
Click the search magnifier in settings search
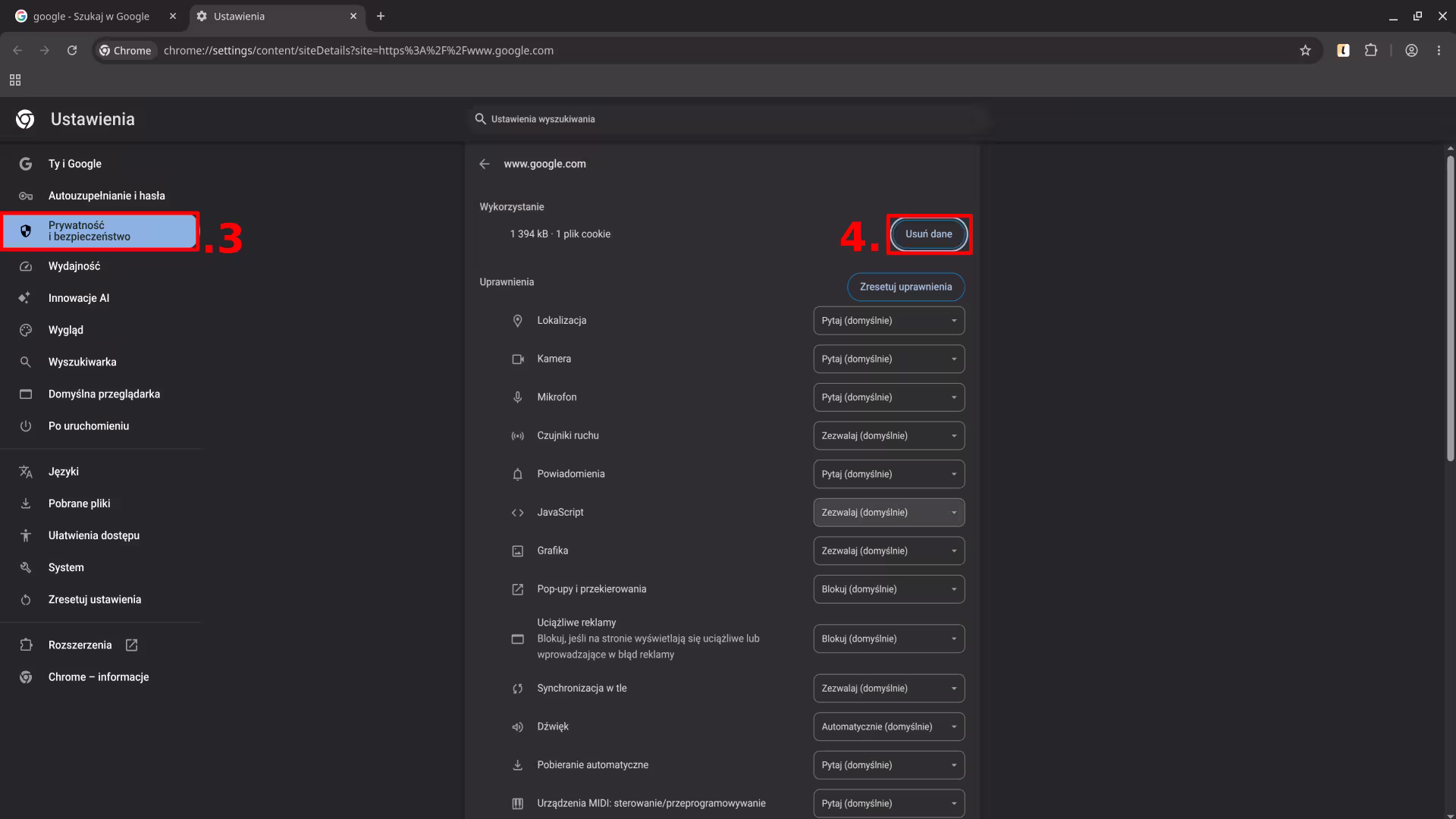pos(480,119)
